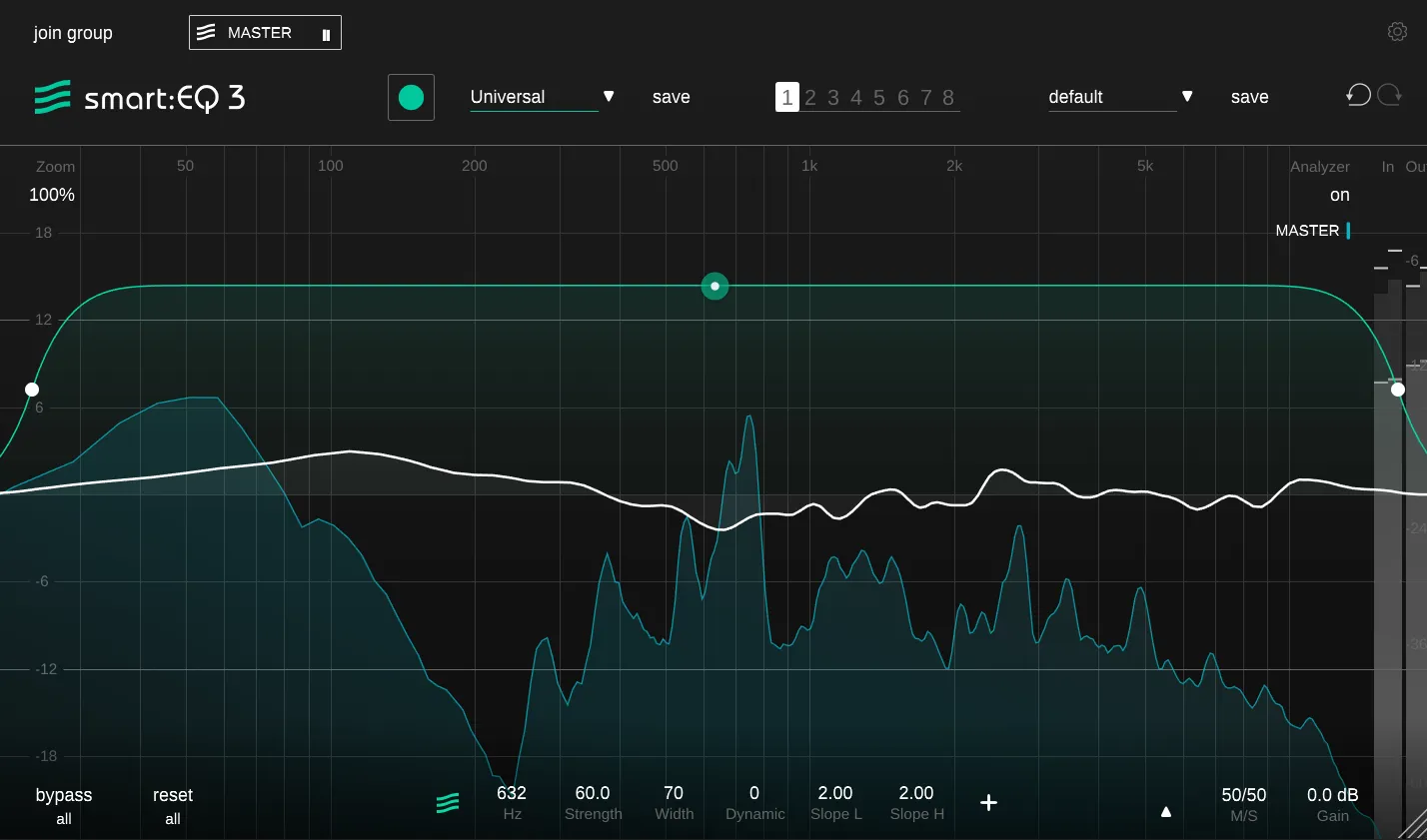Open the Universal profile dropdown
1427x840 pixels.
tap(609, 97)
